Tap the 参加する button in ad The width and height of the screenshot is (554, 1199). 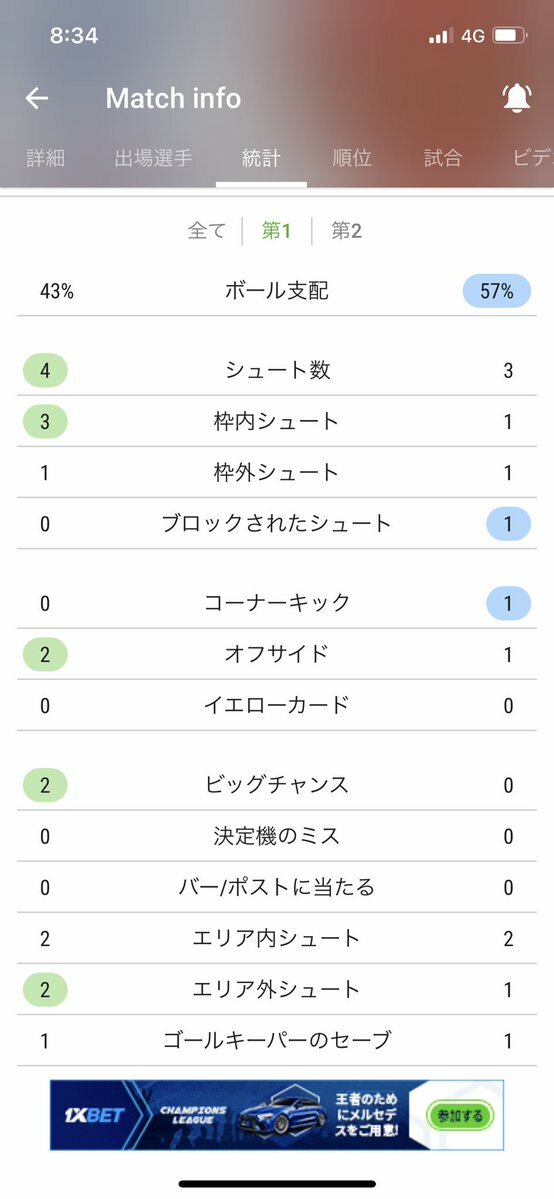pyautogui.click(x=460, y=1116)
